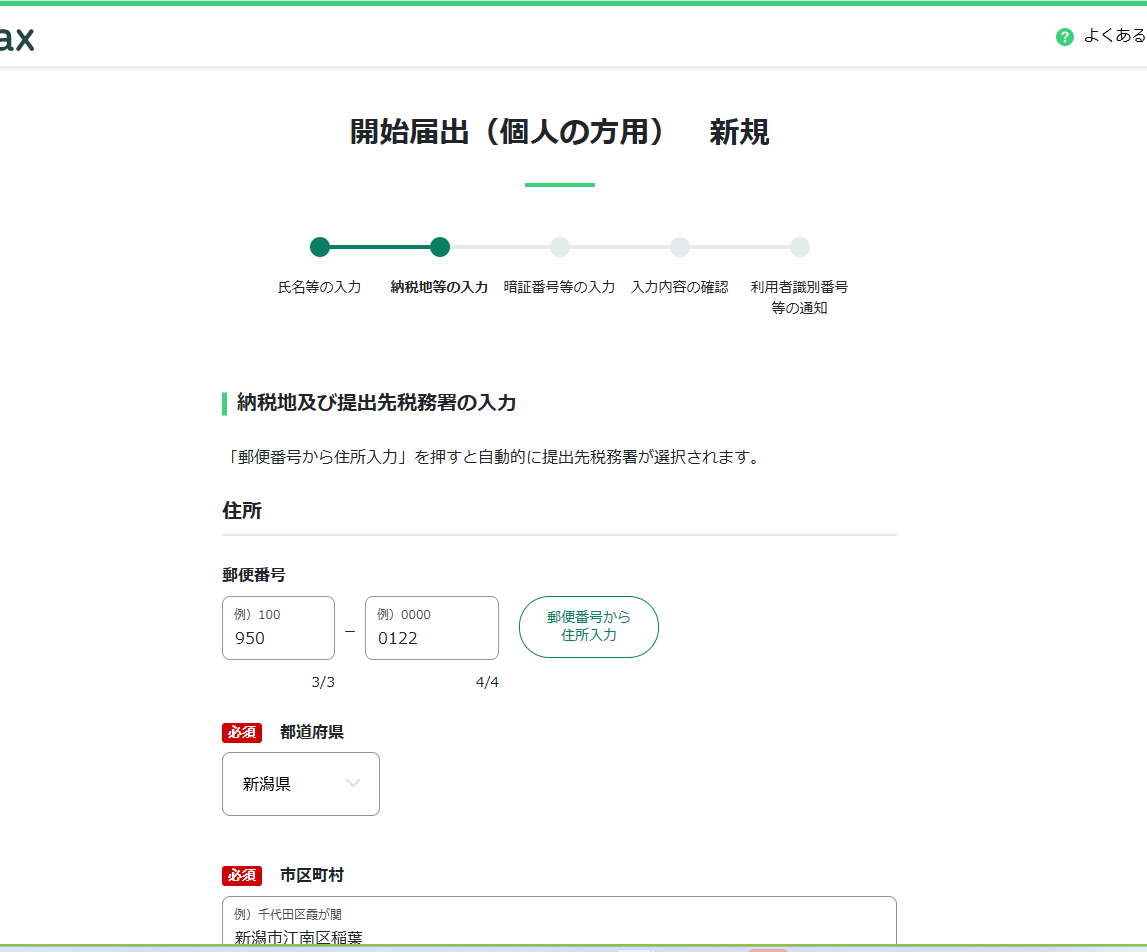Screen dimensions: 1147x952
Task: Click the 納税地等の入力 step label
Action: point(439,287)
